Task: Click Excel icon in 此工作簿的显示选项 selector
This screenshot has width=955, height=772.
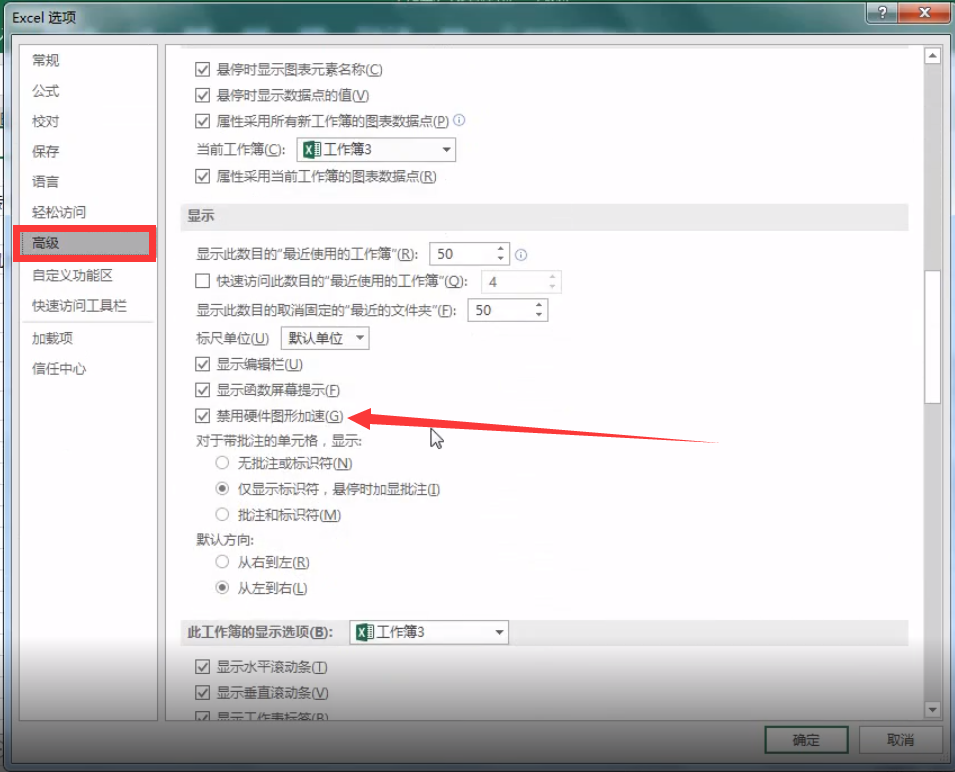Action: (364, 632)
